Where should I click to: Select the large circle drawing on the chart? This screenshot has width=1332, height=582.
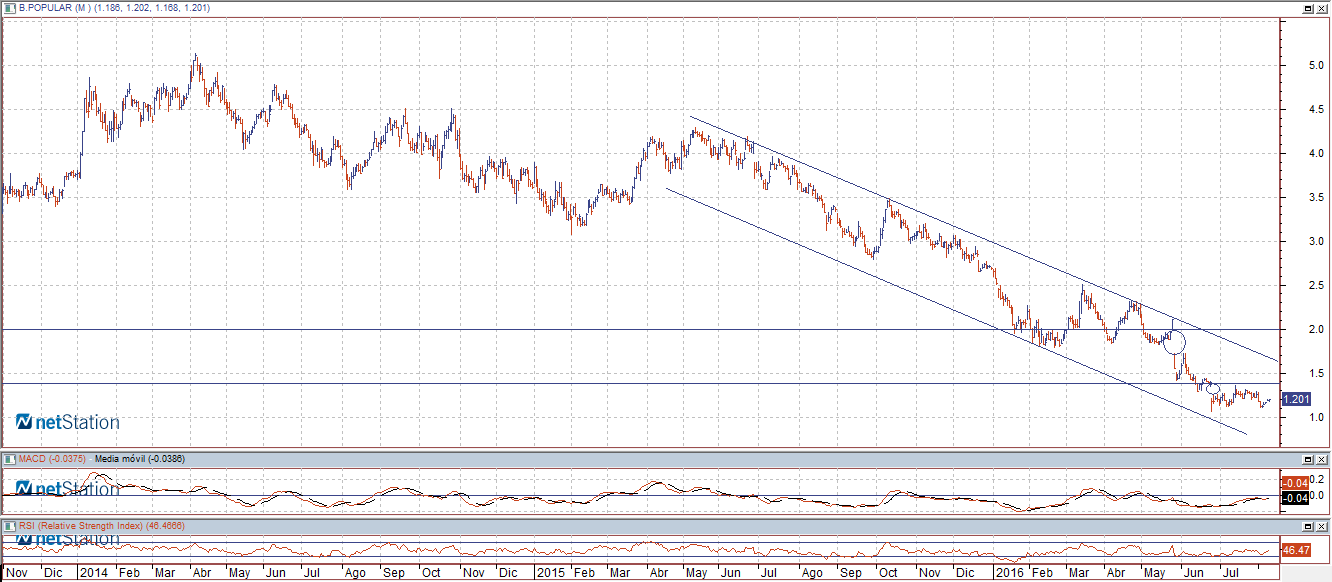pos(1176,342)
